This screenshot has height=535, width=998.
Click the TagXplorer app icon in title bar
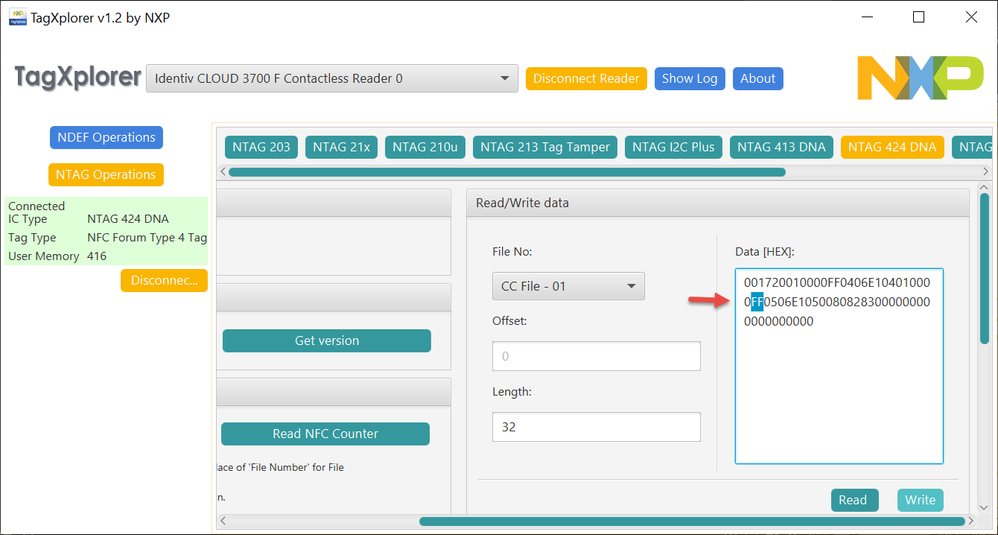click(18, 17)
